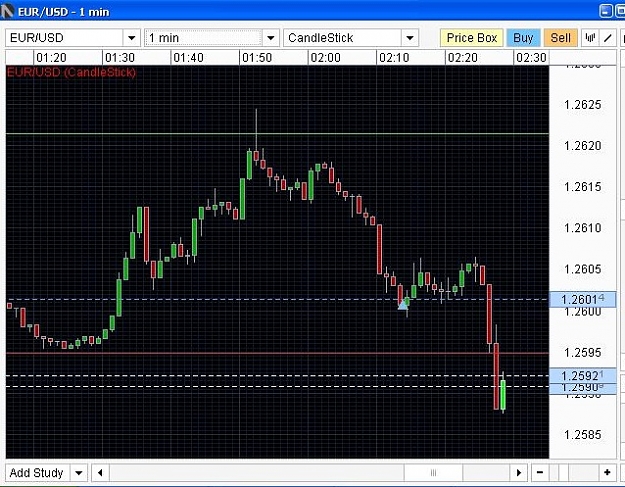The height and width of the screenshot is (487, 625).
Task: Click the 1.2592 price level label
Action: pos(582,375)
